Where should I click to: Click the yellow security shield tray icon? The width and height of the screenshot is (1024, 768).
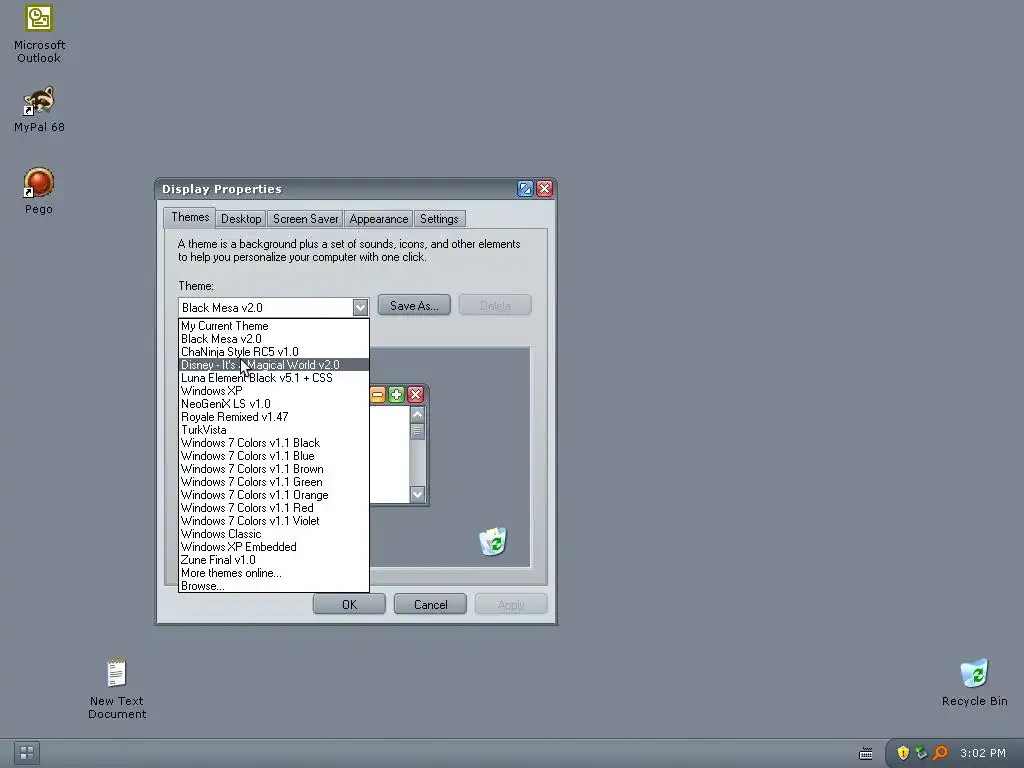click(x=903, y=753)
